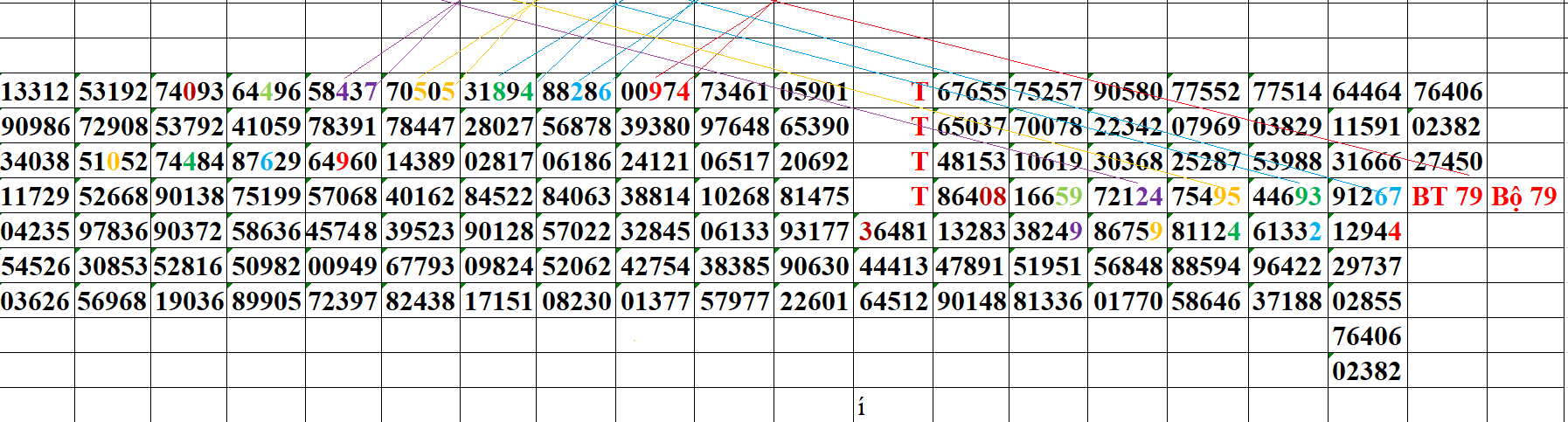Select the cell showing 27450
The width and height of the screenshot is (1568, 422).
click(x=1447, y=162)
